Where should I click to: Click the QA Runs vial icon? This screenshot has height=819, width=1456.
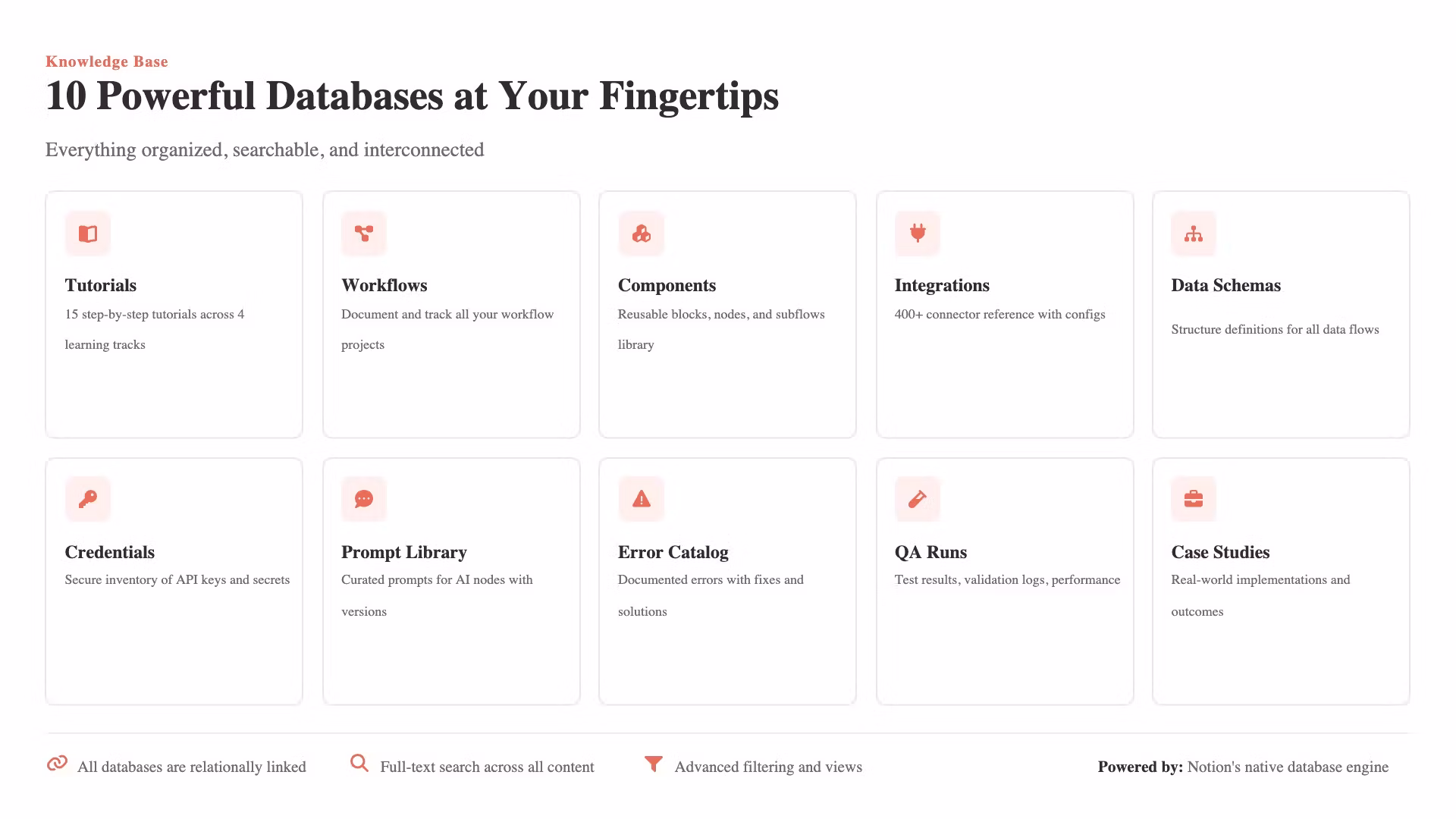point(918,499)
